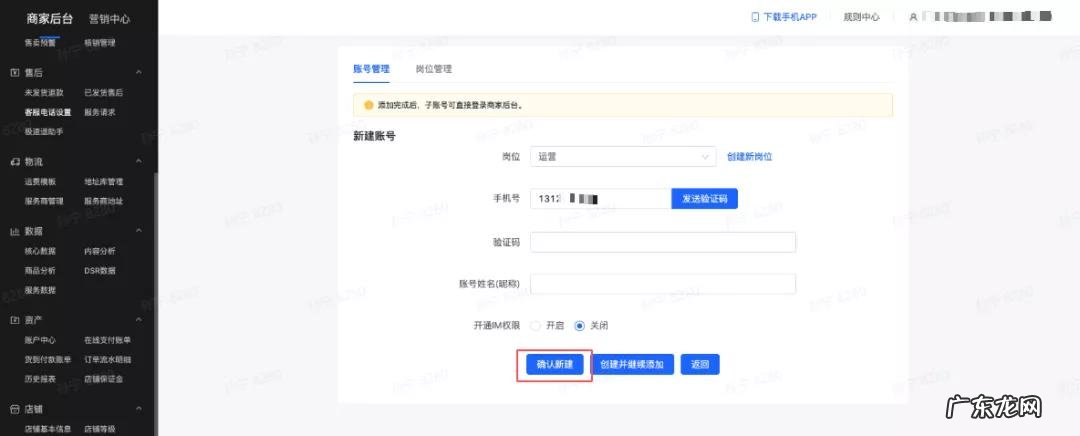Open 服务请求 in sidebar

tap(100, 112)
